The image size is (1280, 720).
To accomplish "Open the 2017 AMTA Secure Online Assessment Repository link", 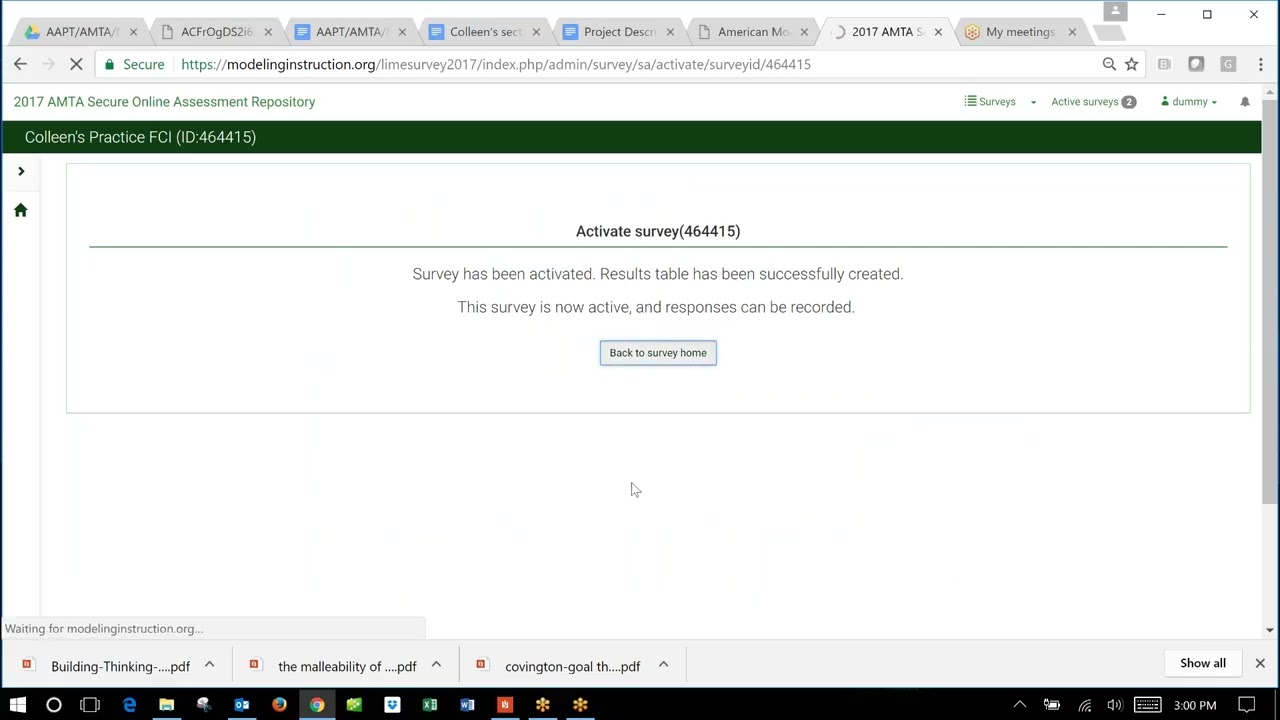I will pos(164,102).
